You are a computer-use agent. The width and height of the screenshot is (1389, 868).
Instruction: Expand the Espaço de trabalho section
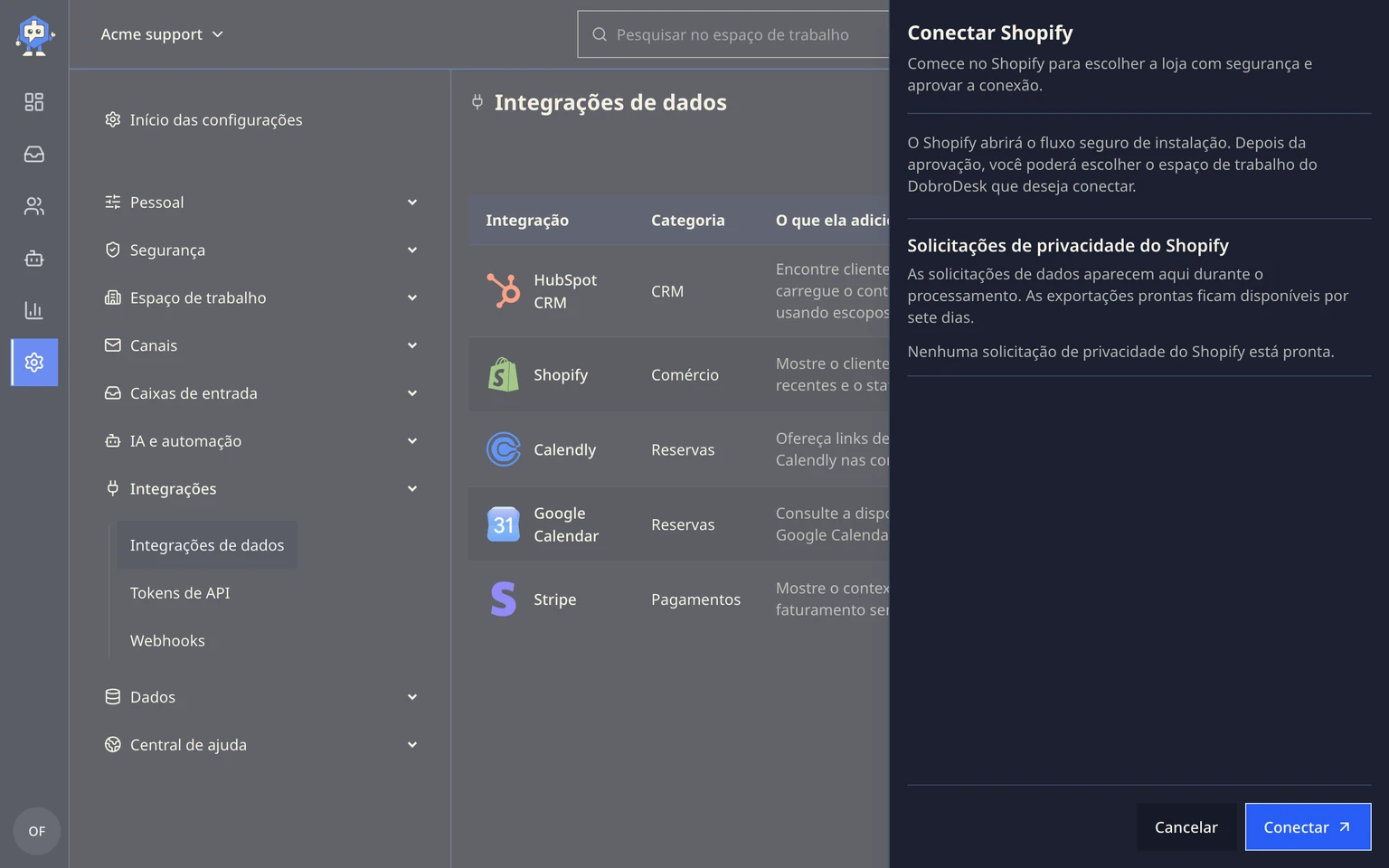pyautogui.click(x=261, y=297)
